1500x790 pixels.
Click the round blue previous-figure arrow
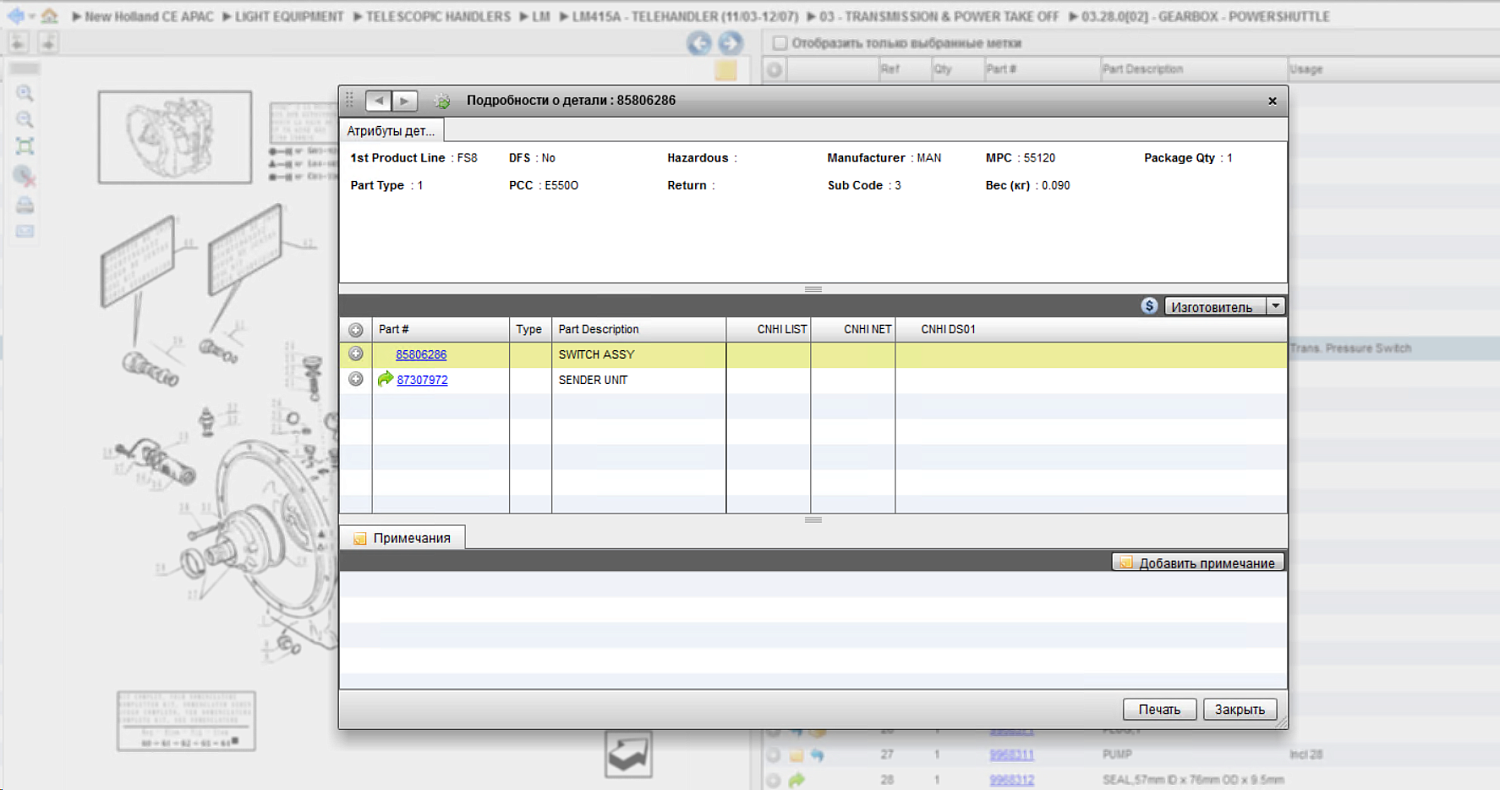pyautogui.click(x=700, y=42)
